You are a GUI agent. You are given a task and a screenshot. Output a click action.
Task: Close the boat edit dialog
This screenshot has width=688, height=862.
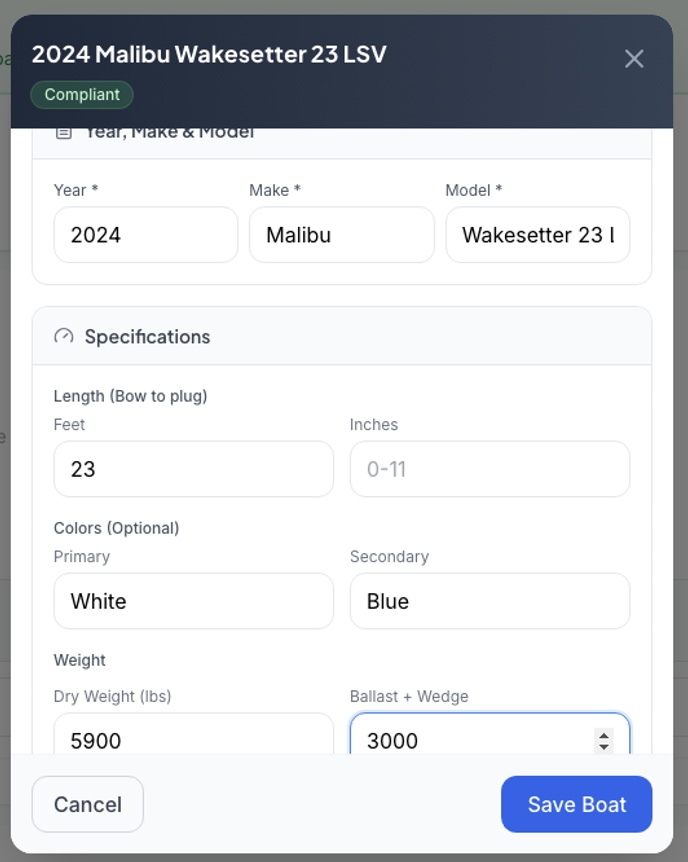[634, 59]
